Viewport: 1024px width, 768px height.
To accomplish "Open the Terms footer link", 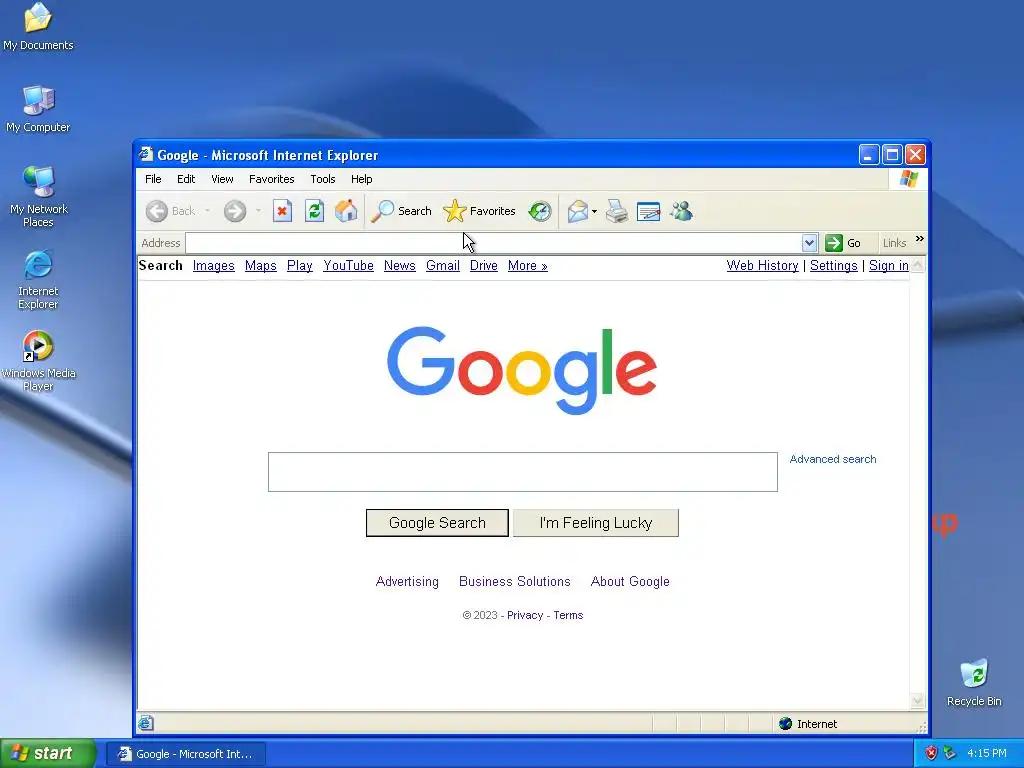I will click(x=568, y=615).
